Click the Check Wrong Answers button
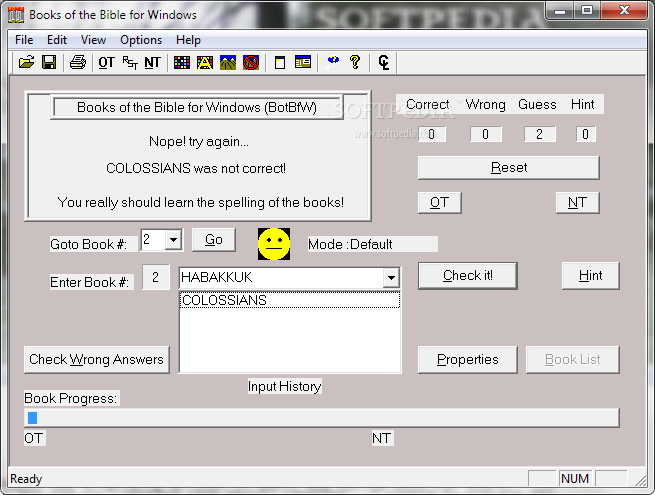This screenshot has height=495, width=655. click(x=96, y=360)
